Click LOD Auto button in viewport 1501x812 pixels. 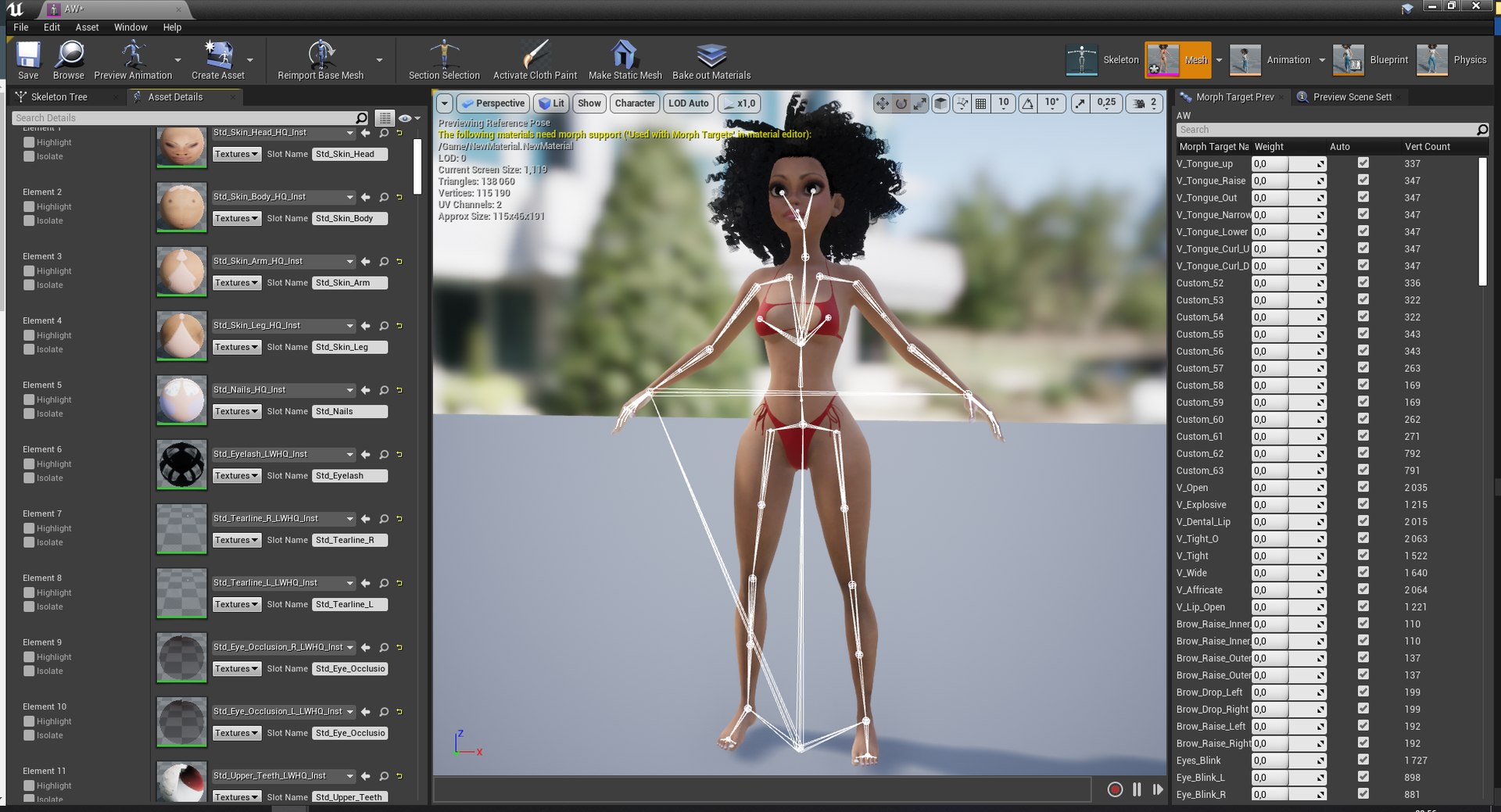pyautogui.click(x=689, y=103)
